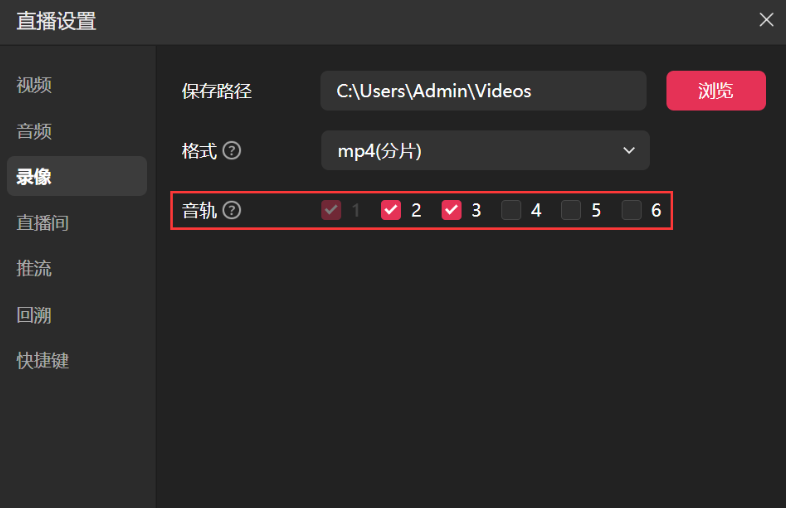The width and height of the screenshot is (786, 508).
Task: Close the 直播设置 dialog
Action: click(767, 20)
